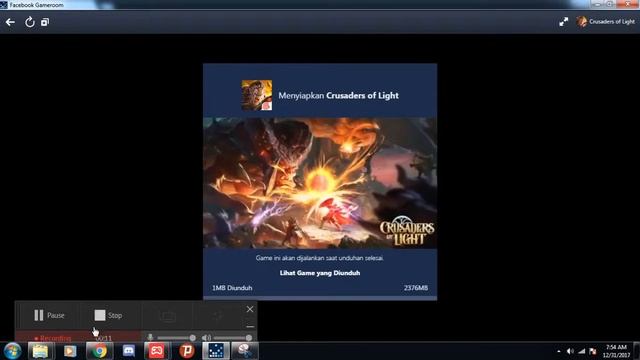The height and width of the screenshot is (360, 640).
Task: Click the dimmed draw tool icon in recorder
Action: click(x=218, y=316)
